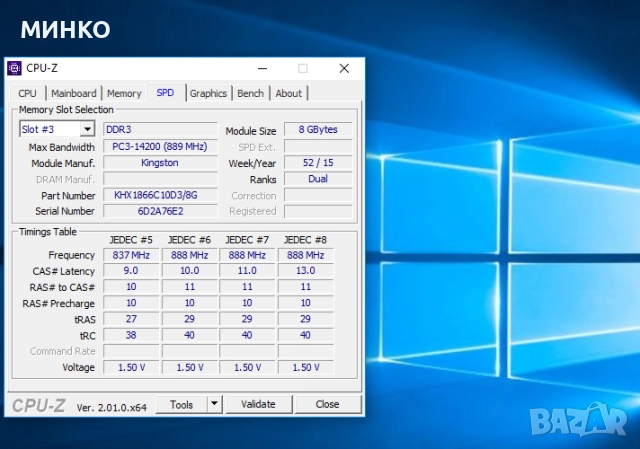Click CAS# Latency value 13.0
640x449 pixels.
[x=306, y=271]
